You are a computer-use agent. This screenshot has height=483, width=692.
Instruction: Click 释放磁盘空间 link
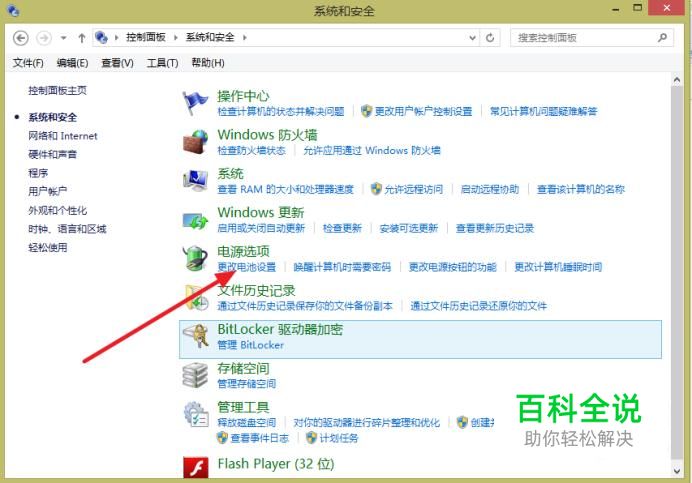coord(247,423)
